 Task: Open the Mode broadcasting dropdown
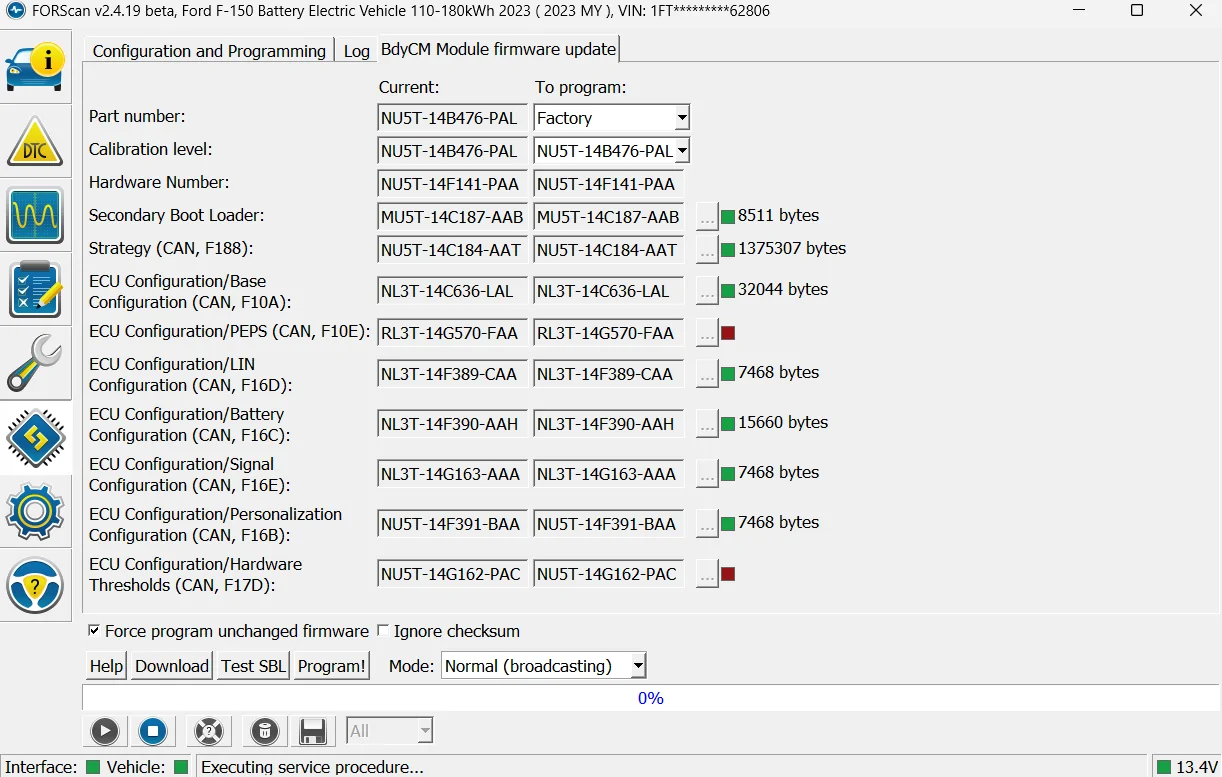(x=637, y=664)
